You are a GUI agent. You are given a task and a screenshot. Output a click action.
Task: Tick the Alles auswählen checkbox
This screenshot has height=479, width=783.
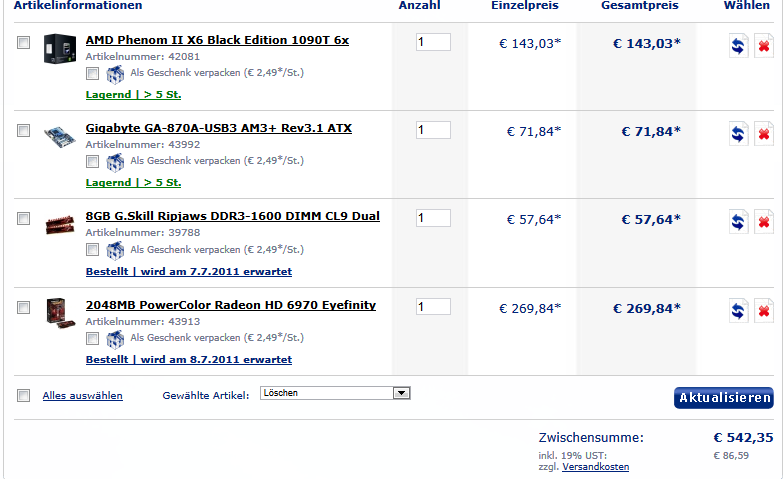point(23,396)
